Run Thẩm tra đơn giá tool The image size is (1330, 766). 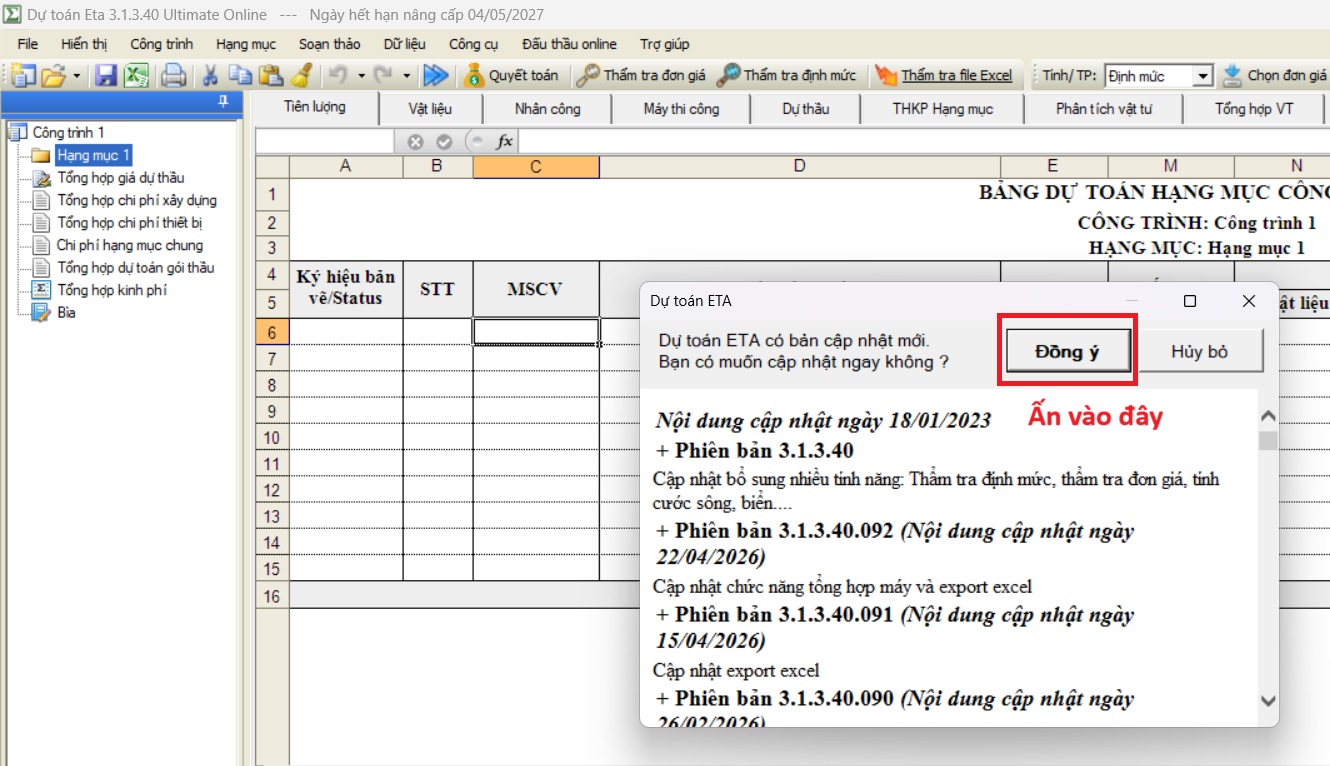(643, 75)
